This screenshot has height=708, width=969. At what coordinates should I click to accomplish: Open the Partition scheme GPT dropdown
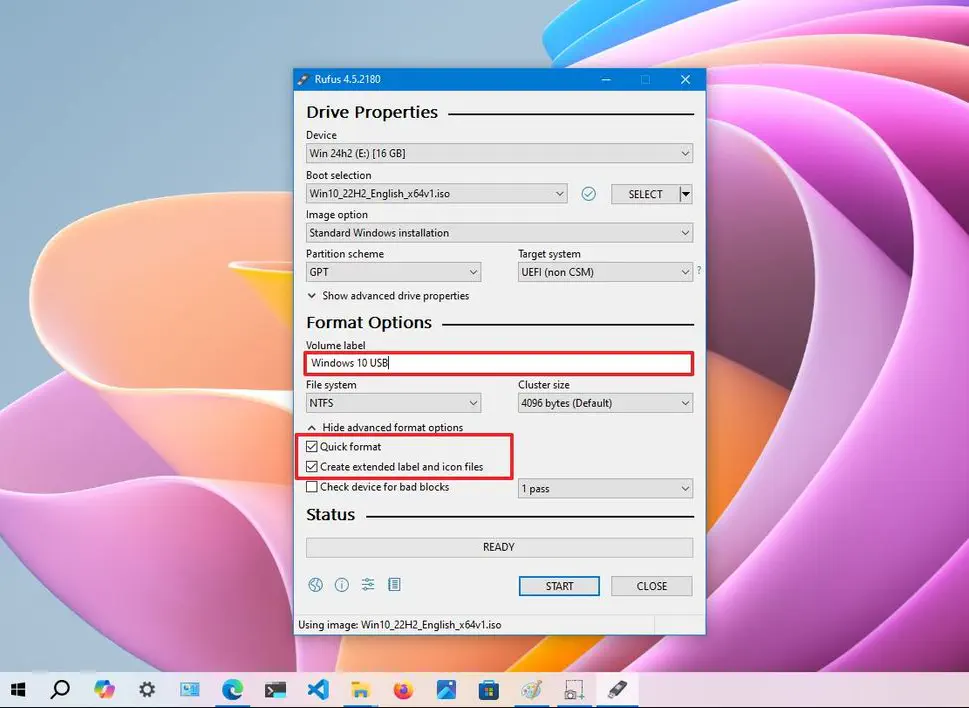[393, 272]
